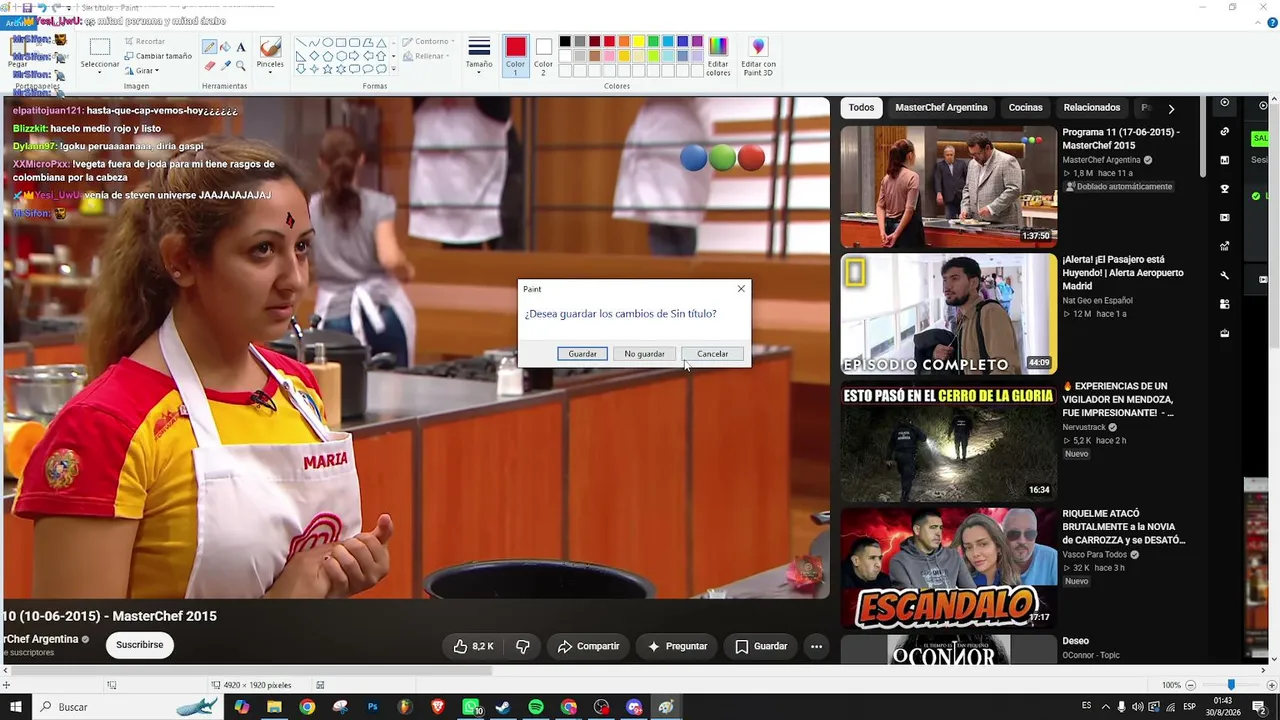Image resolution: width=1280 pixels, height=720 pixels.
Task: Select Color 1 red swatch button
Action: 515,56
